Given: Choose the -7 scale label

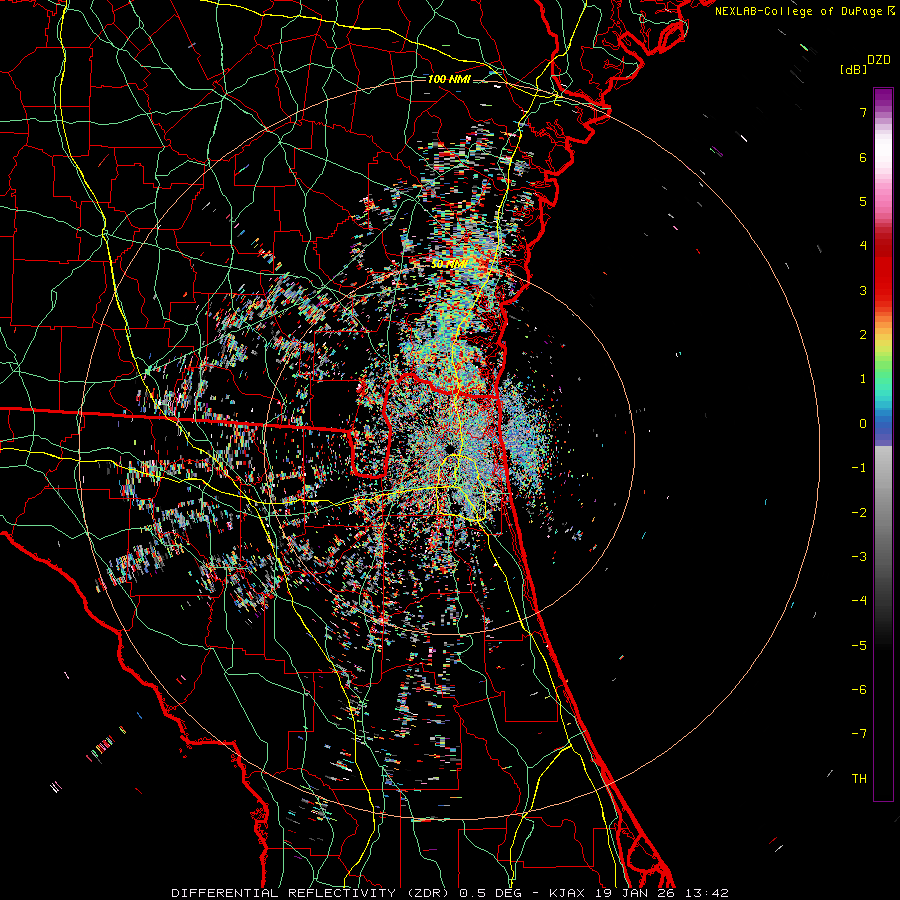Looking at the screenshot, I should pos(859,734).
